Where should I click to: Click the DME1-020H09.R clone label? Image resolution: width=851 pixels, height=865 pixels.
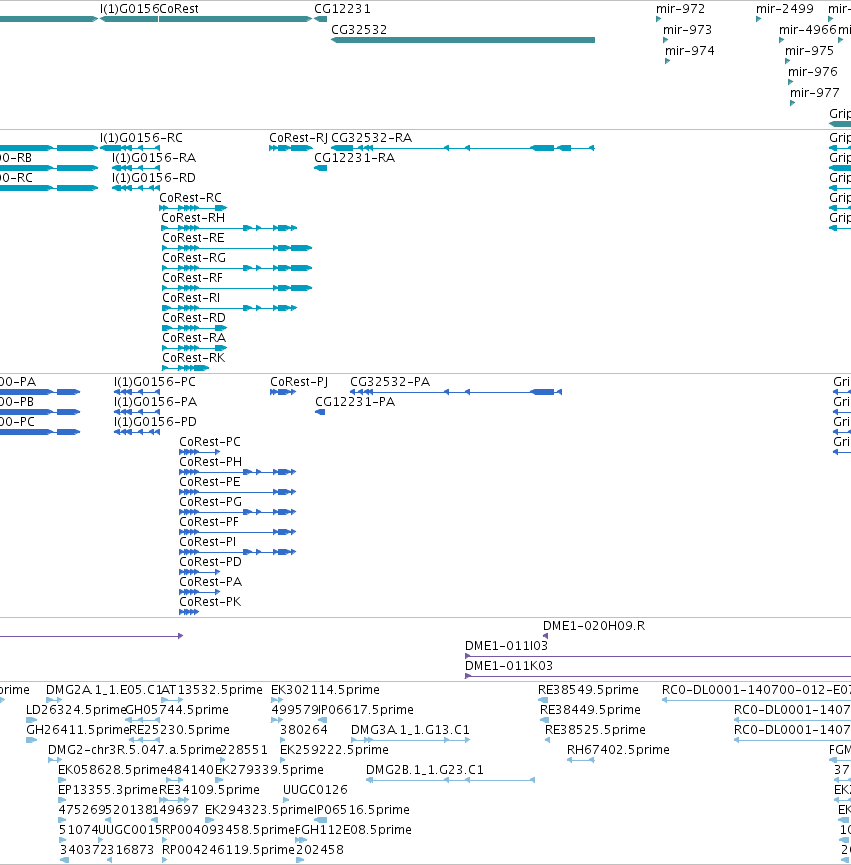(593, 626)
